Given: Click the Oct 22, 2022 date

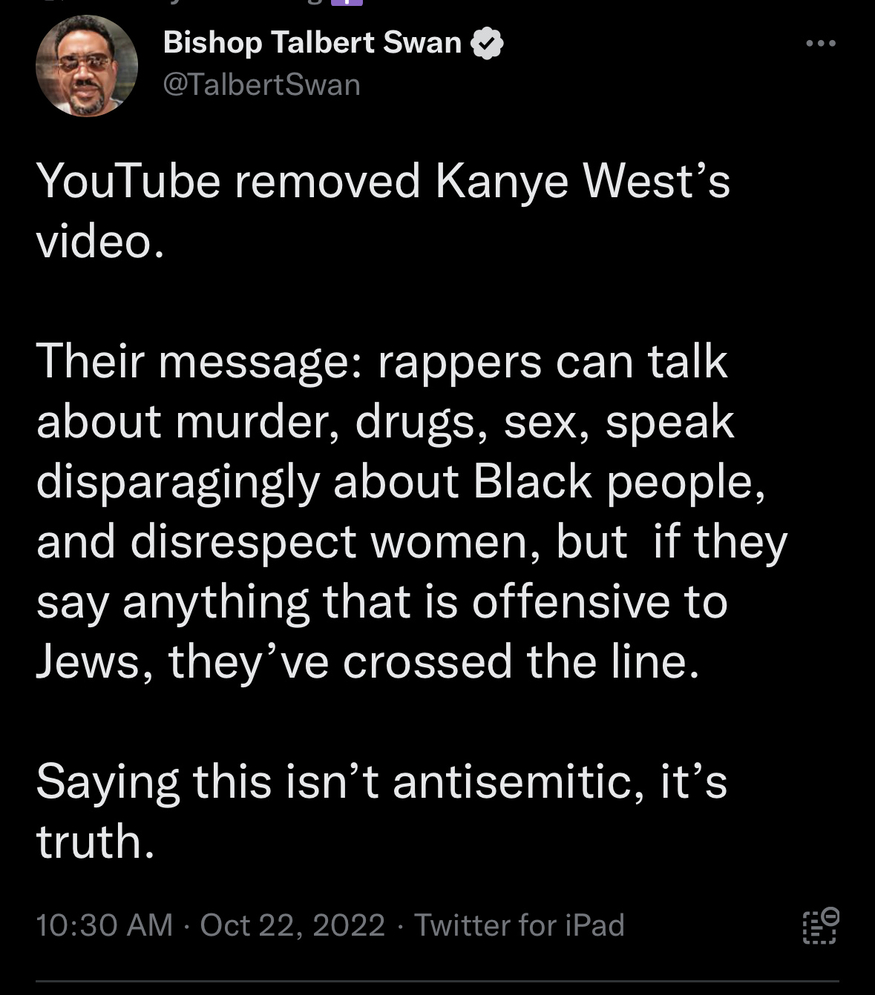Looking at the screenshot, I should pos(293,925).
